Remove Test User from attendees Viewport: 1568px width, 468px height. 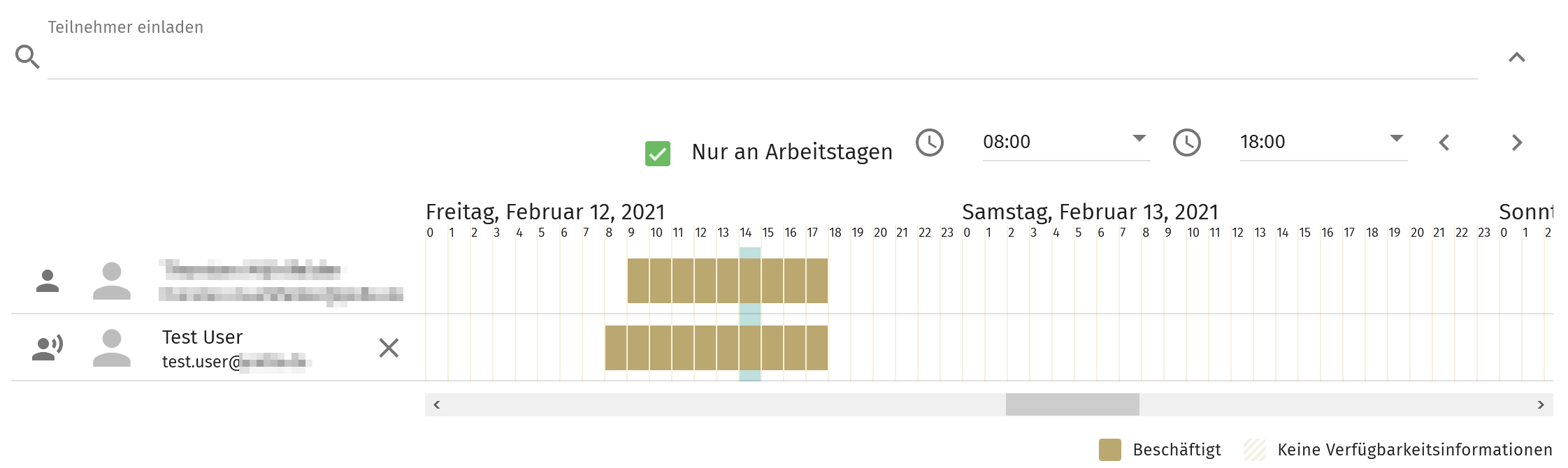(389, 348)
